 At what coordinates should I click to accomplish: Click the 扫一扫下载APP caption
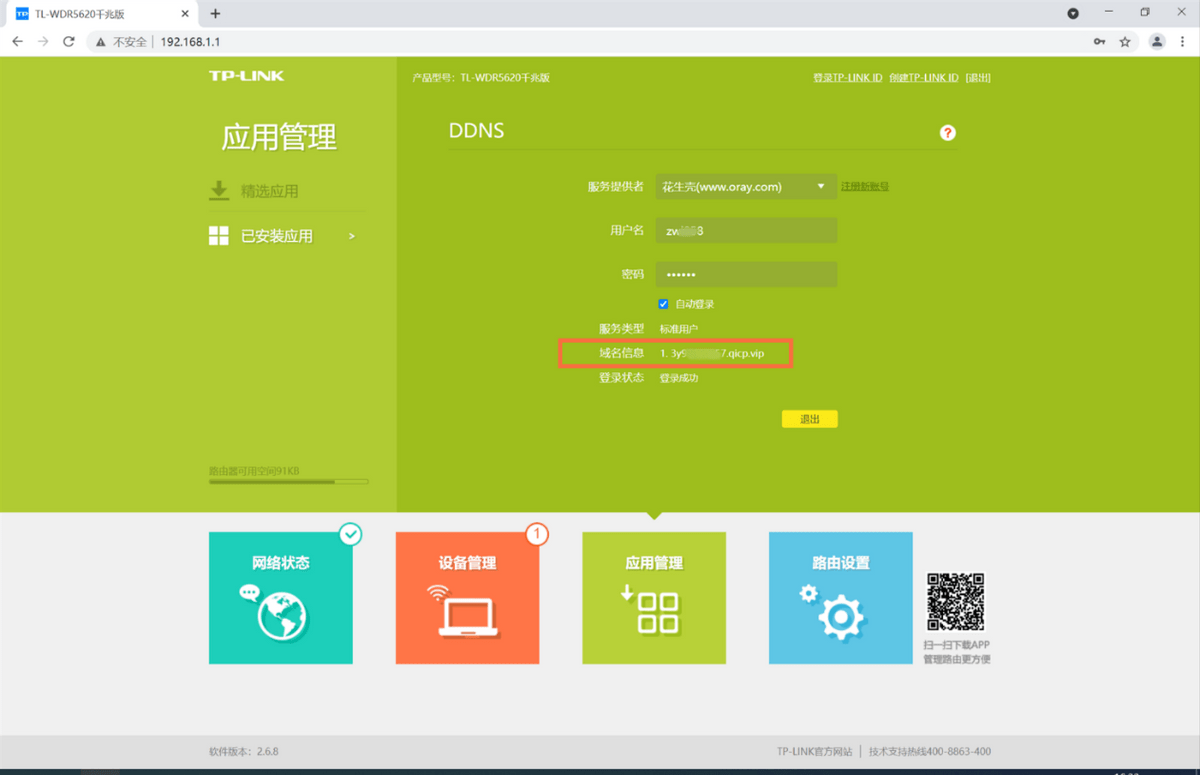(956, 645)
